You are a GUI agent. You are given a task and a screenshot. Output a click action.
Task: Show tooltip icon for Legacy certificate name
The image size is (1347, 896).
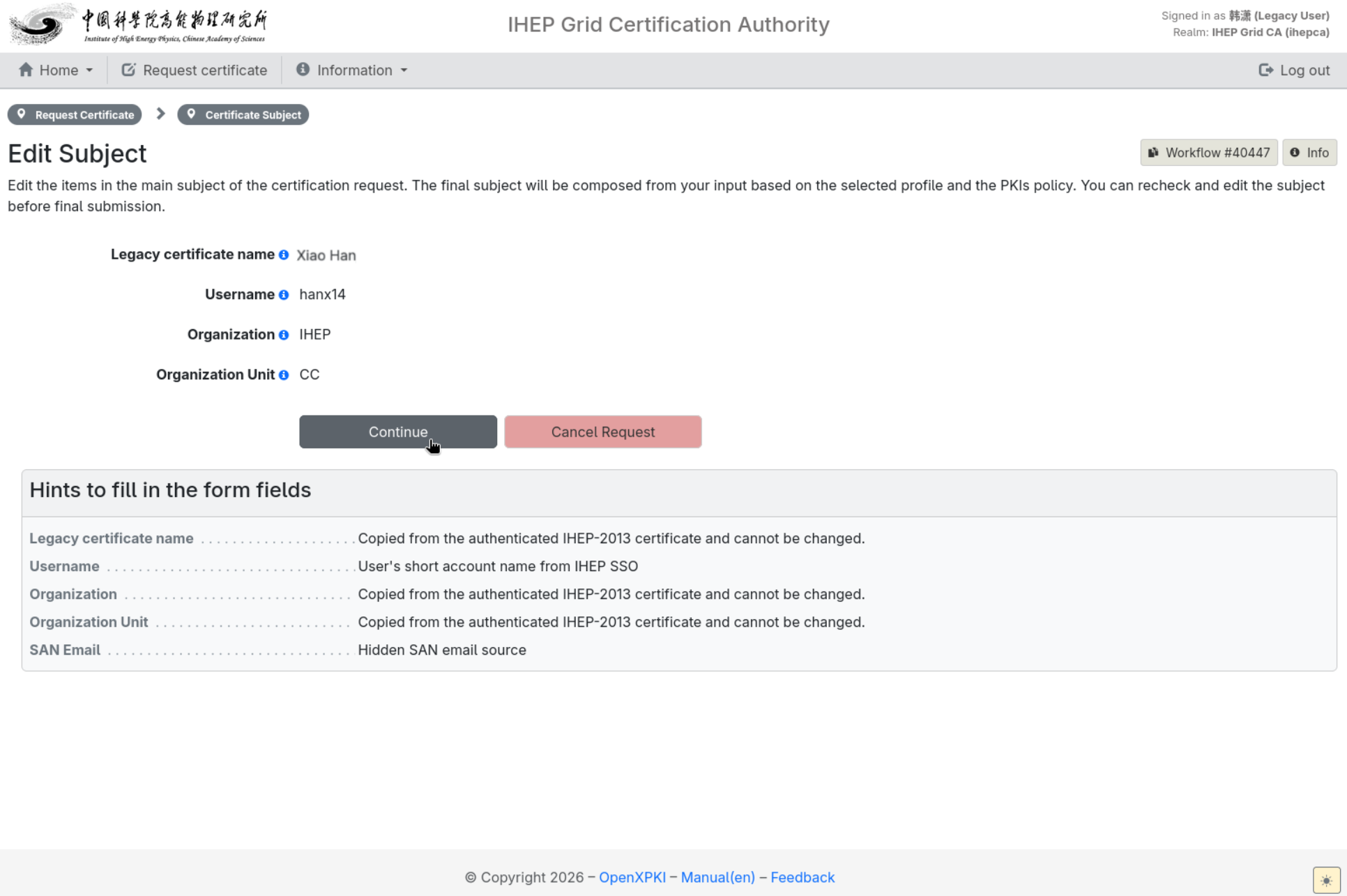(x=284, y=255)
